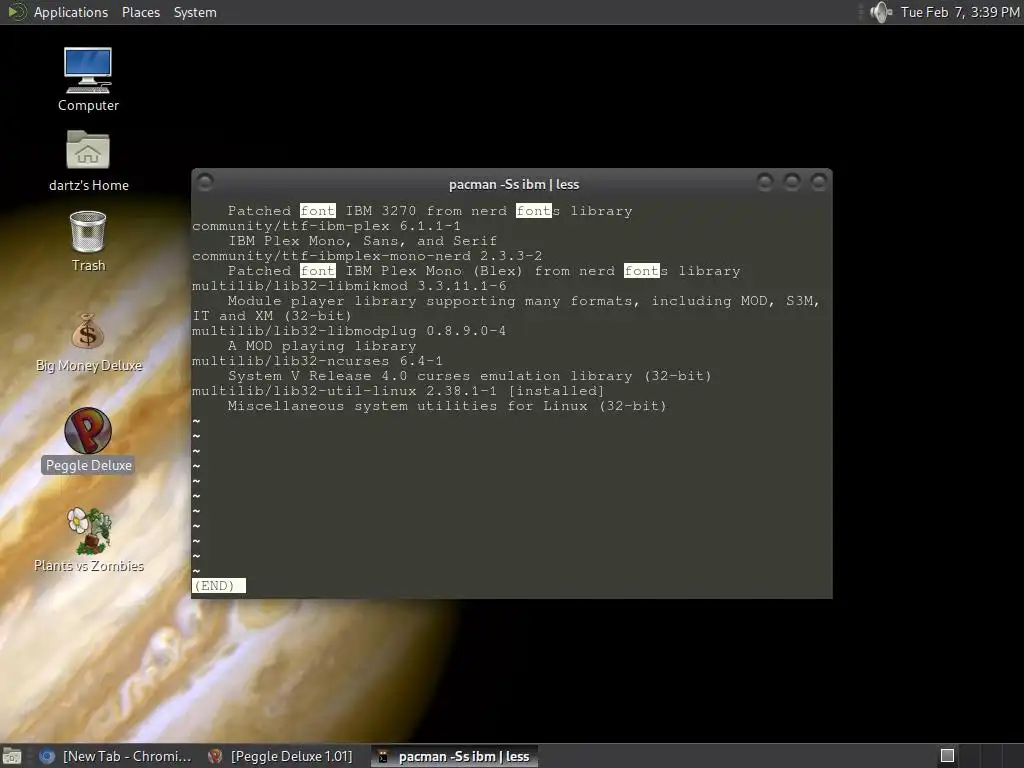Click 'System V Release 4.0 curses' line
1024x768 pixels.
click(469, 376)
